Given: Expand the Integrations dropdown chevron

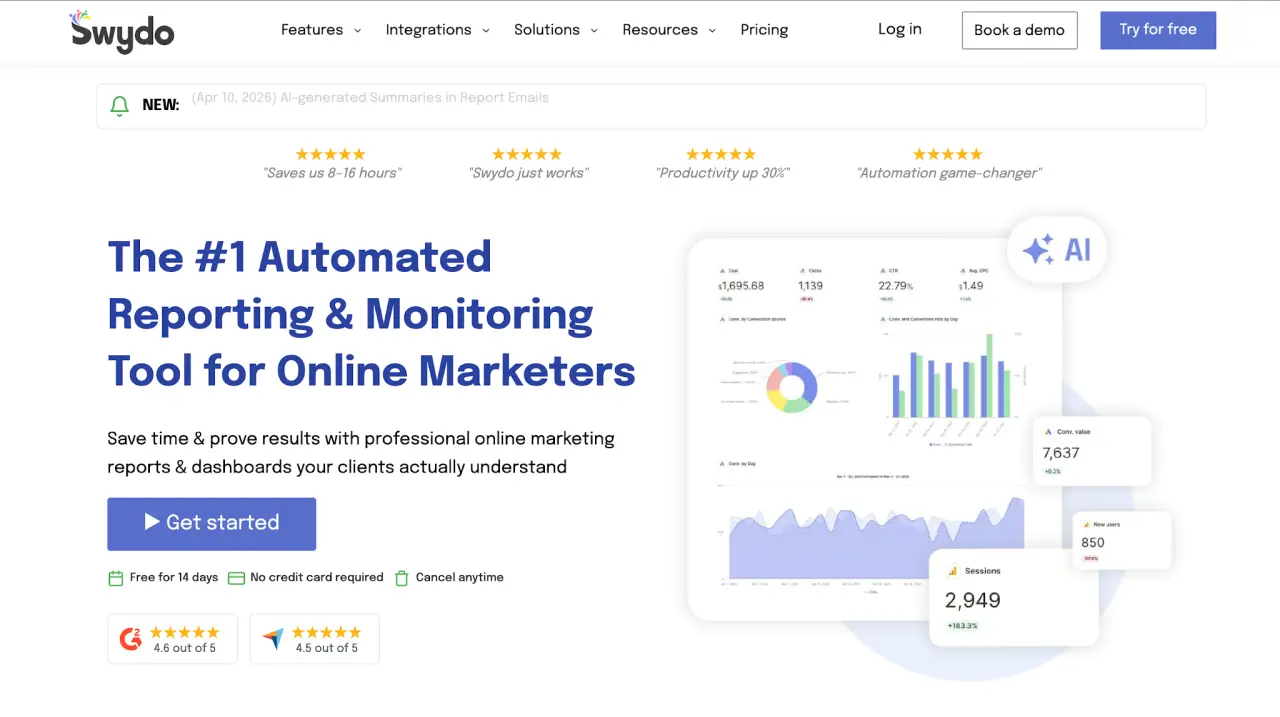Looking at the screenshot, I should coord(486,31).
